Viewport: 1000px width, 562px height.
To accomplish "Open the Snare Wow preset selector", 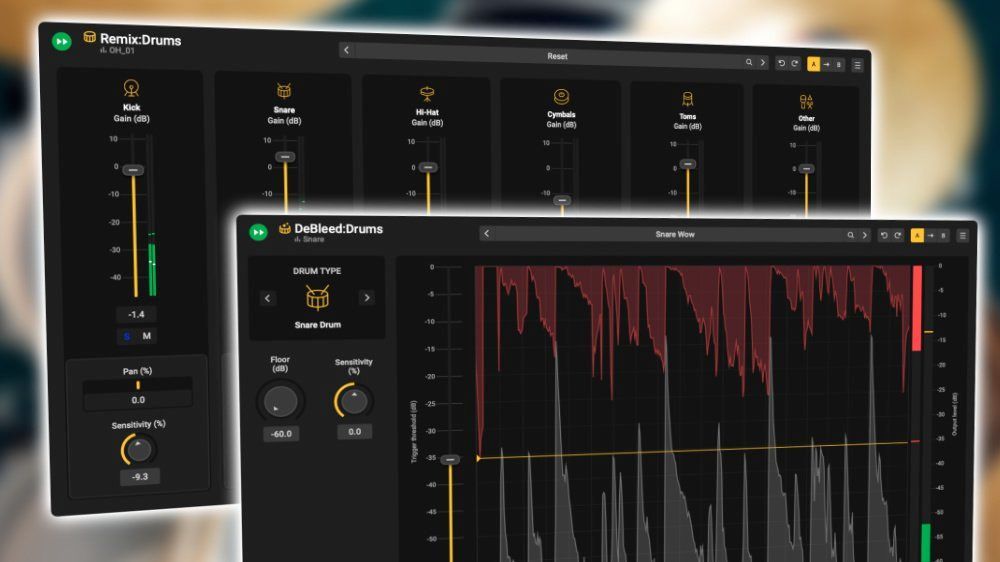I will point(675,234).
